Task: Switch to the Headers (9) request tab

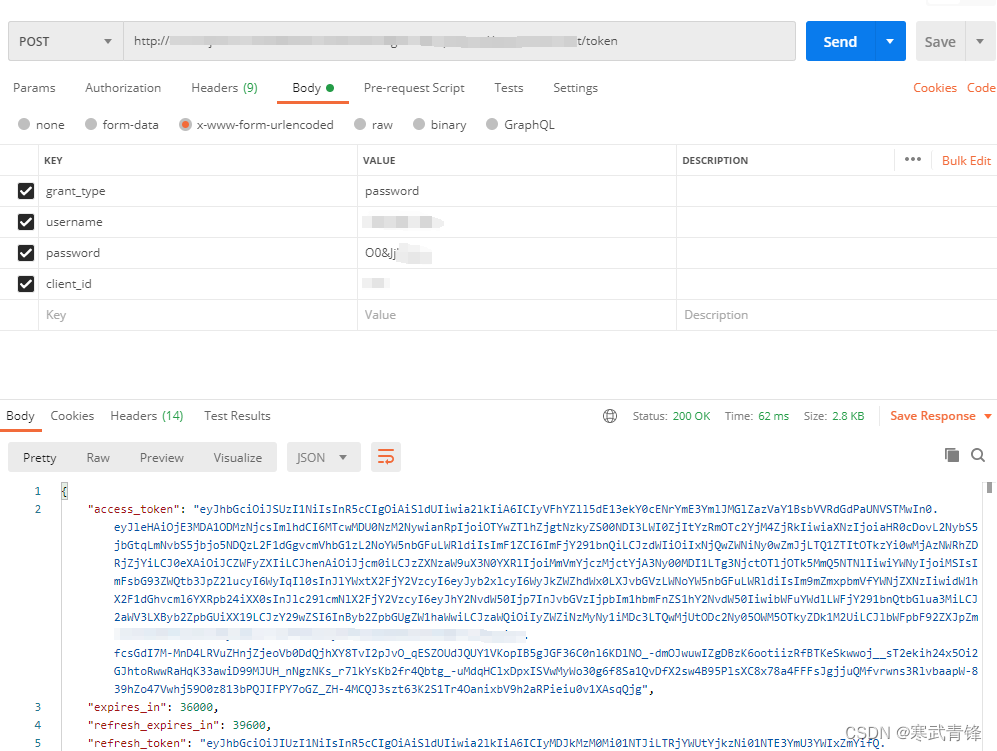Action: [224, 88]
